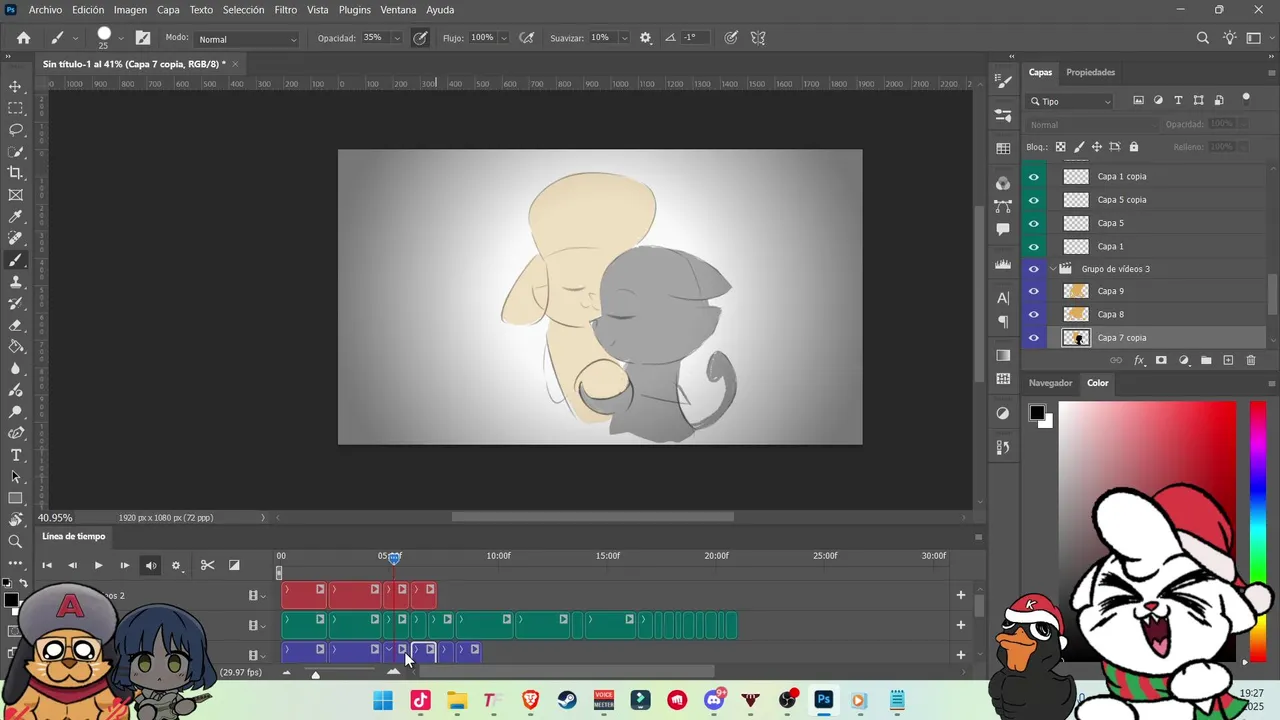
Task: Add media to first video track
Action: [x=961, y=595]
